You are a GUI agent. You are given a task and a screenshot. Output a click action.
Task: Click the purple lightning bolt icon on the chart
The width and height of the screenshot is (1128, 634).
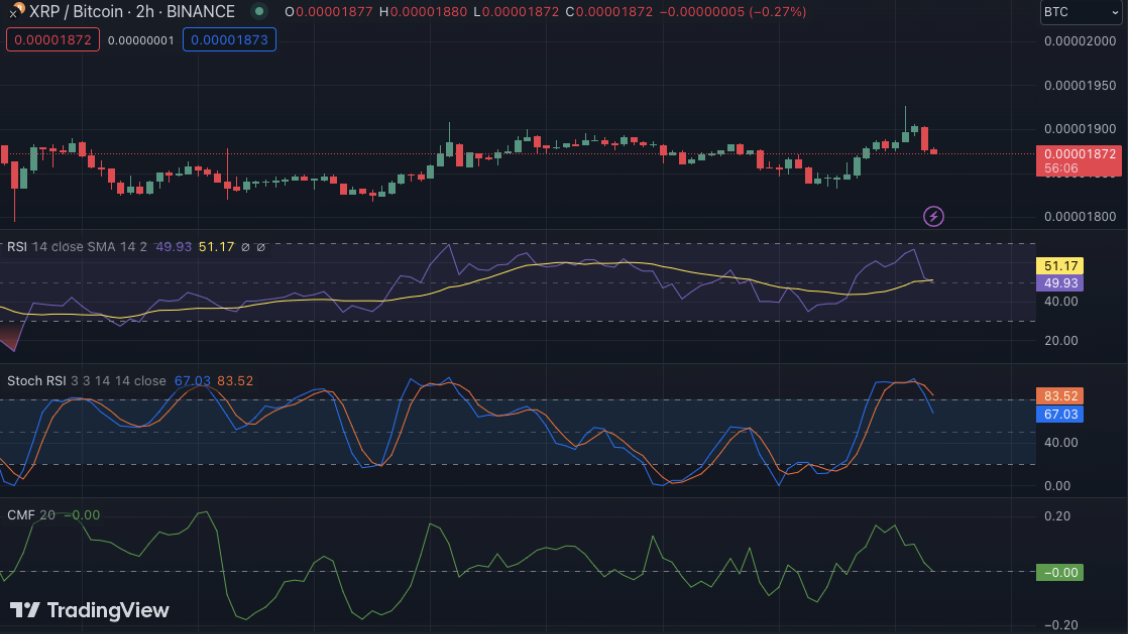click(x=933, y=216)
